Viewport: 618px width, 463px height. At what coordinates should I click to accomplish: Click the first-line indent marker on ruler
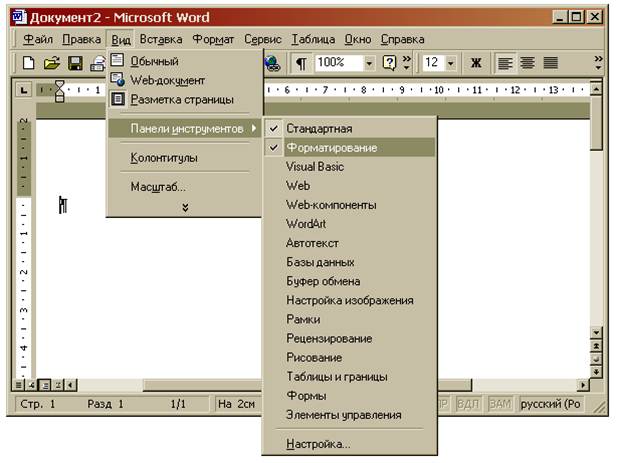tap(60, 84)
